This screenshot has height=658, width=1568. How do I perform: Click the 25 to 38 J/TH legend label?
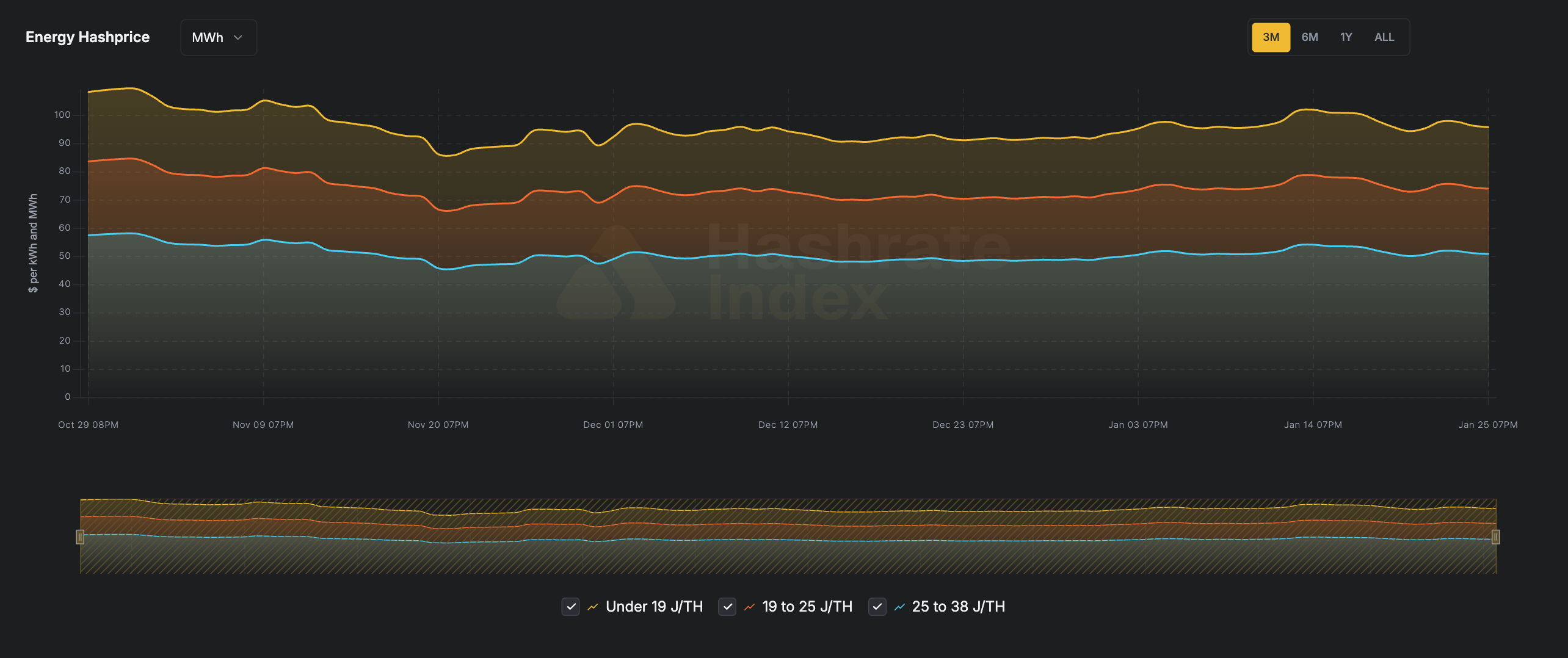[x=958, y=607]
